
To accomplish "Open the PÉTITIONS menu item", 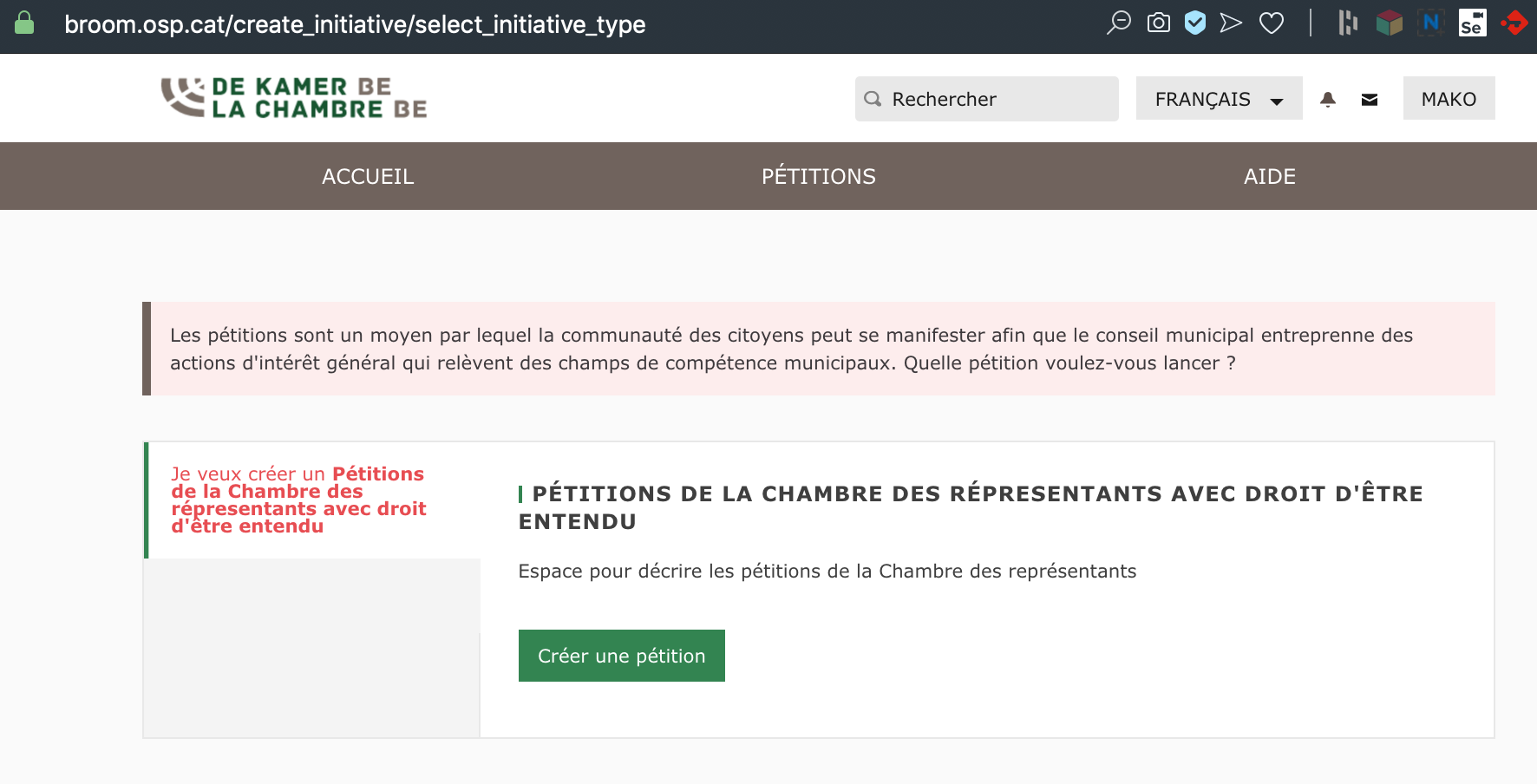I will (818, 176).
